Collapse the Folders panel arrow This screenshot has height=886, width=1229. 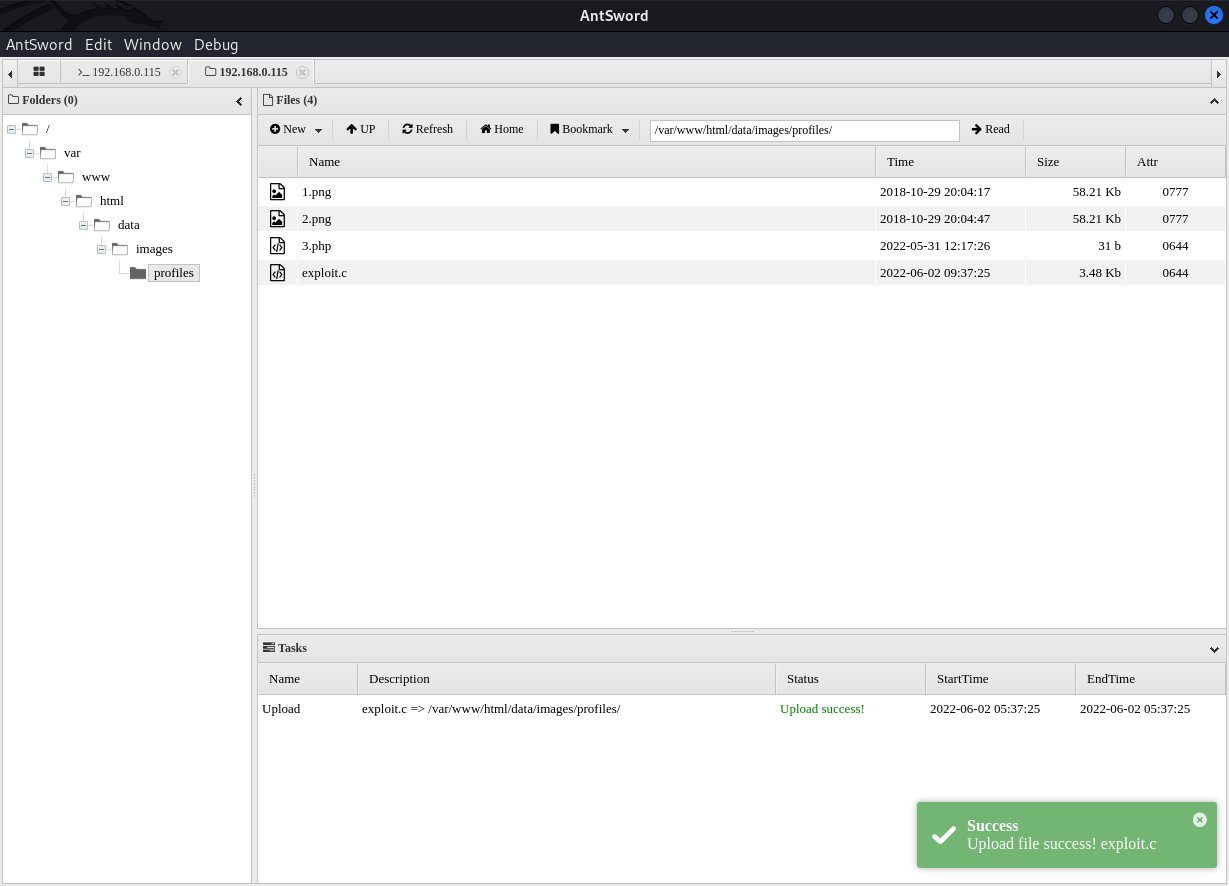[239, 101]
